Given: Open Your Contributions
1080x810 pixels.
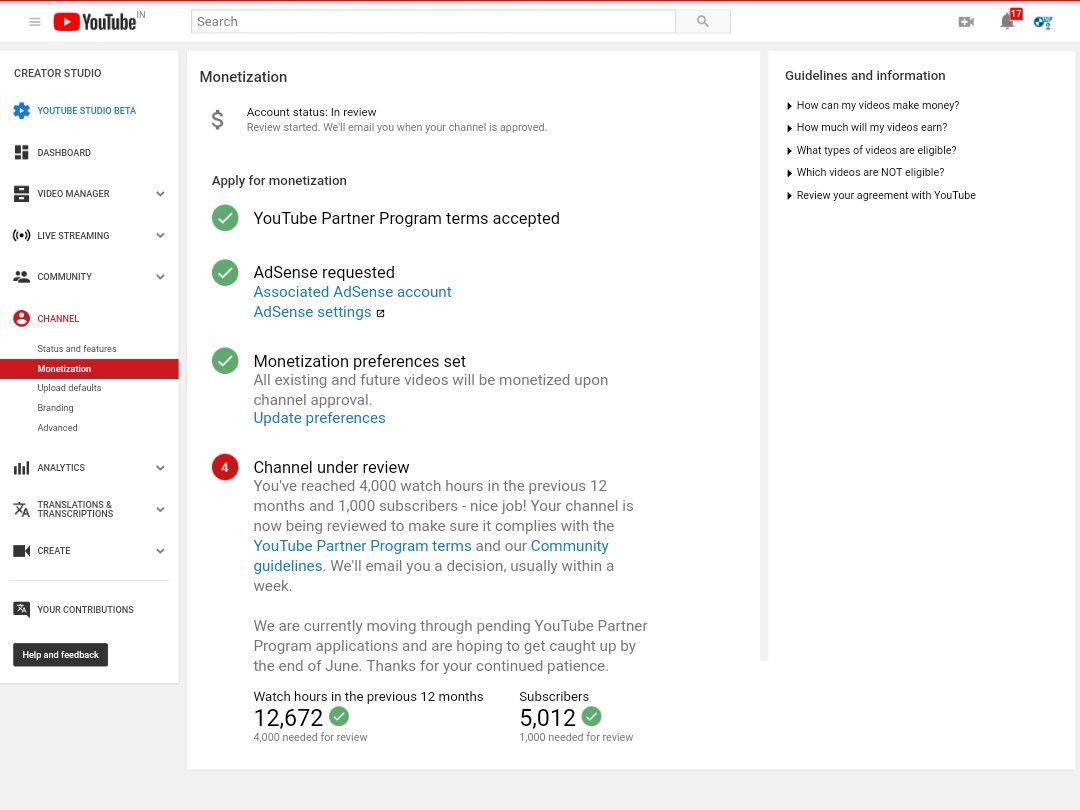Looking at the screenshot, I should click(x=85, y=610).
